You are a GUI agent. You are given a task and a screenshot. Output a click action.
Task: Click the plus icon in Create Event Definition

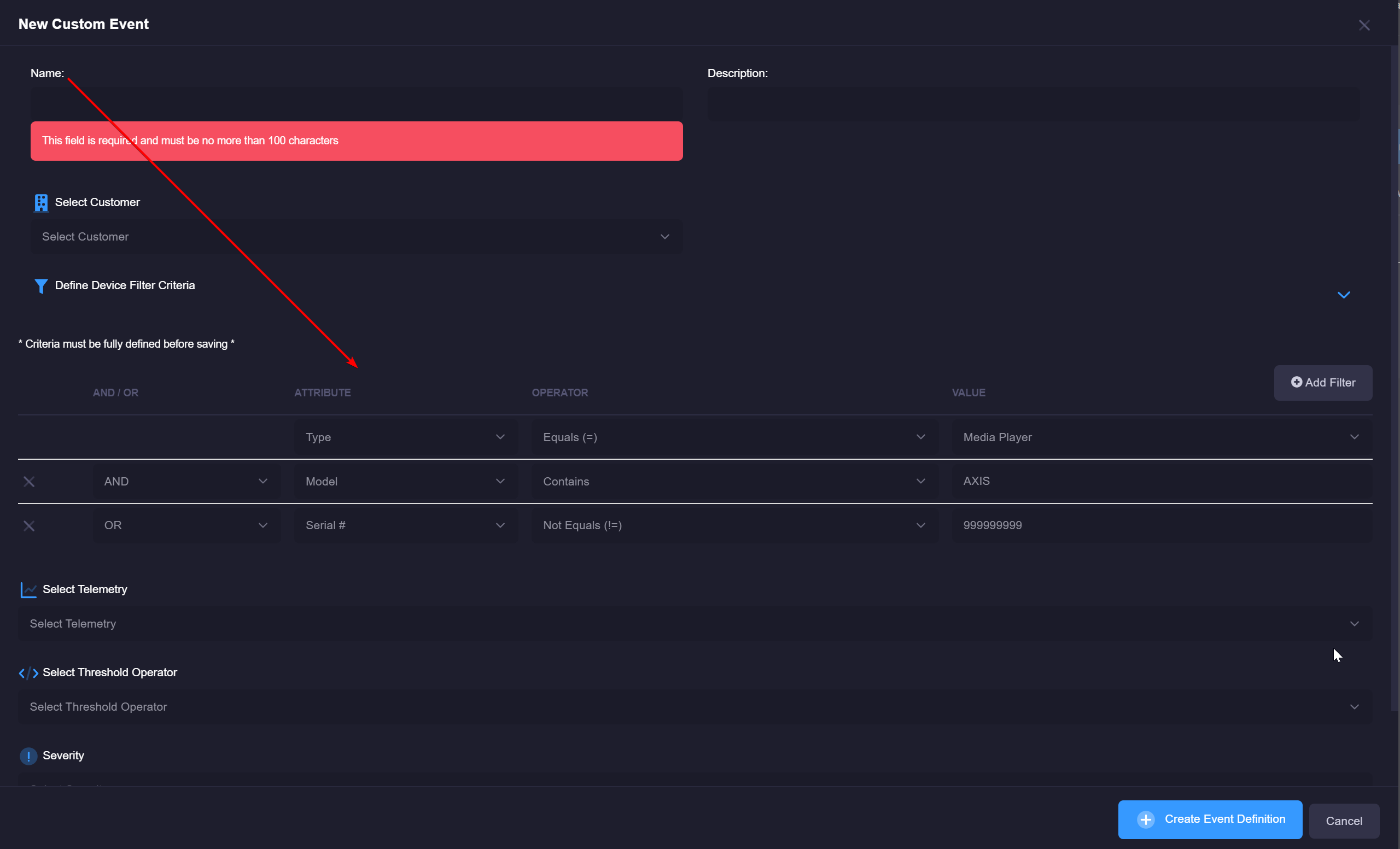click(x=1146, y=819)
